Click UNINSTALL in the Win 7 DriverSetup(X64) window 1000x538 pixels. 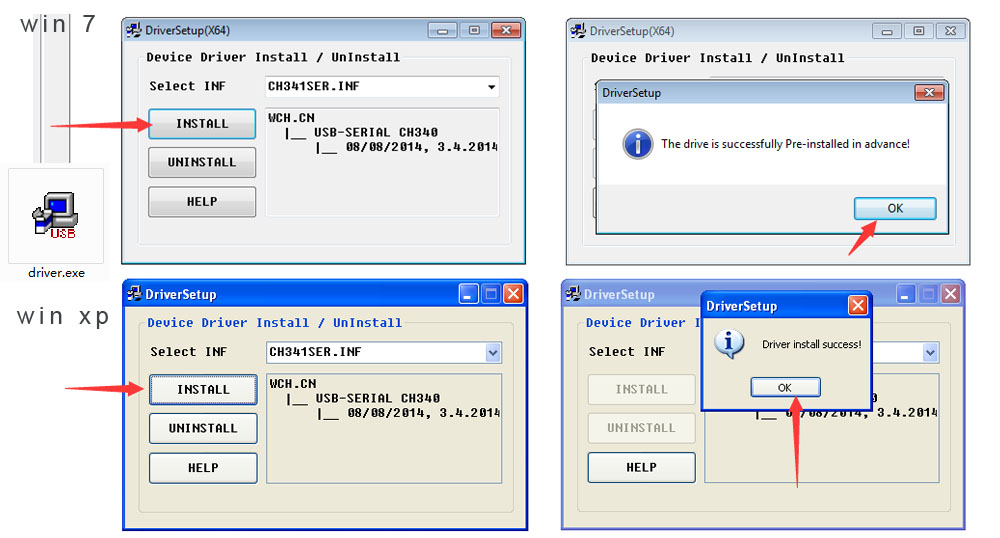[202, 163]
